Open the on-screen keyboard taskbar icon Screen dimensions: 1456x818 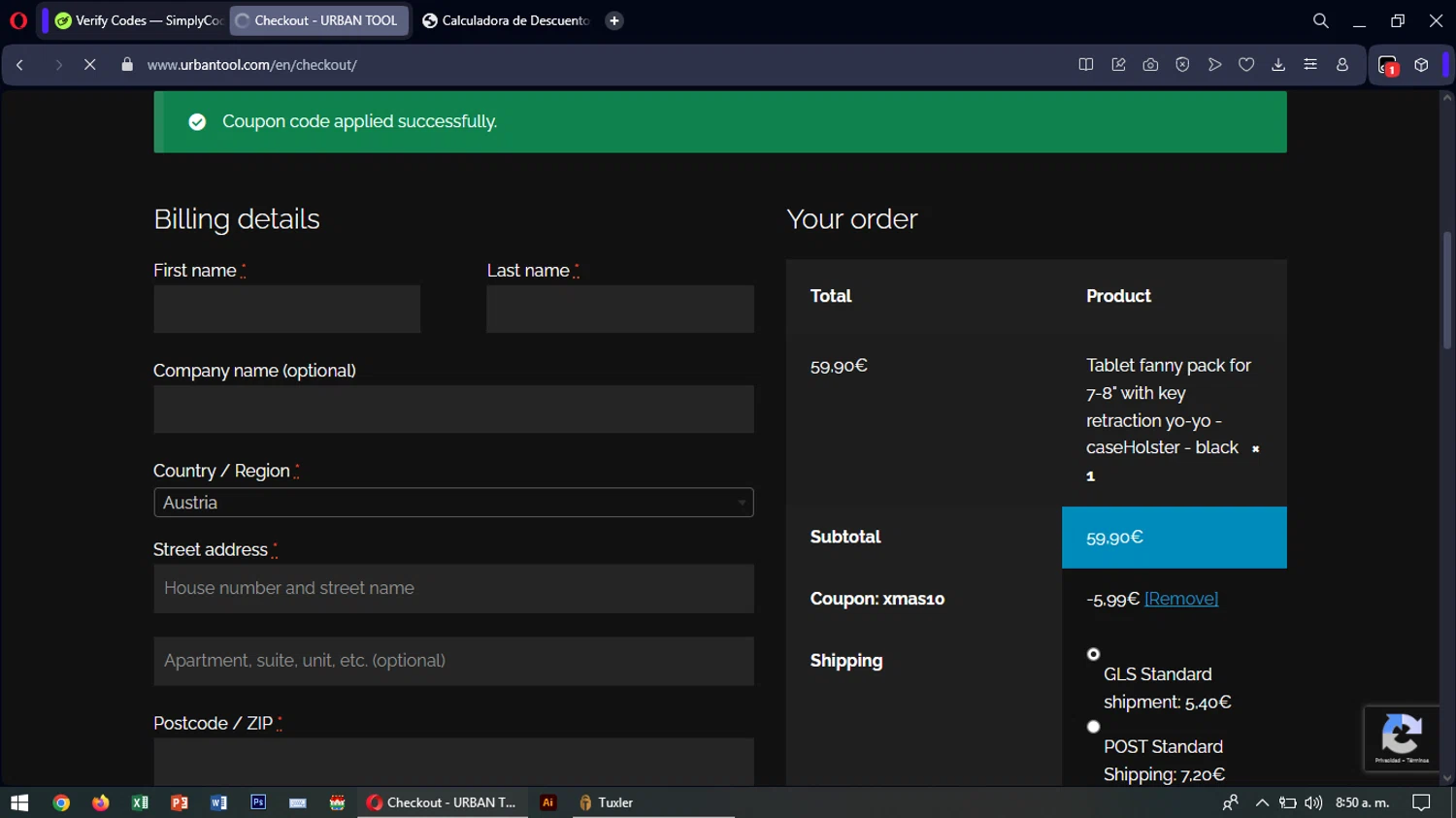pos(298,802)
